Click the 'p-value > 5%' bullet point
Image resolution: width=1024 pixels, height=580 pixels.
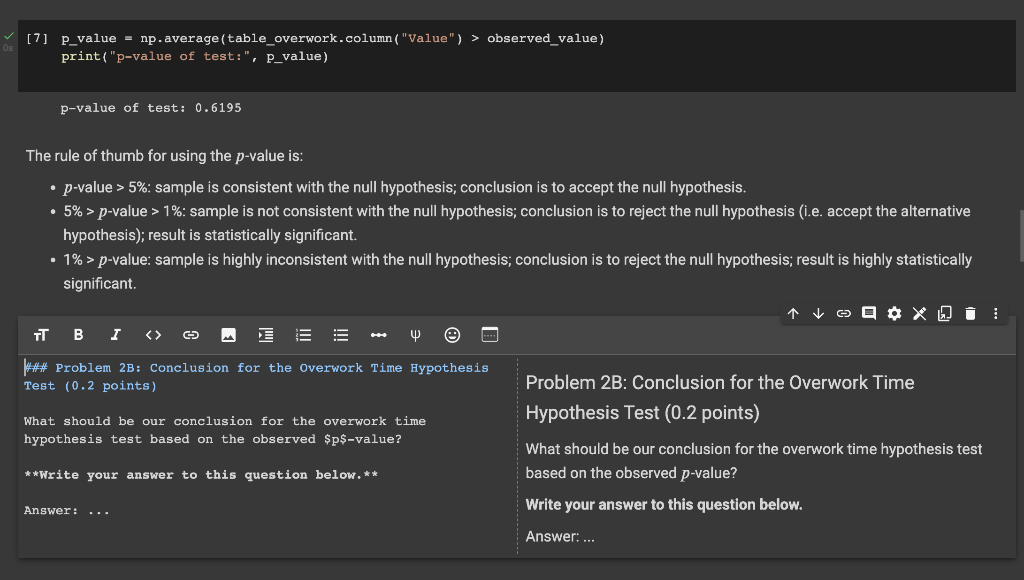pyautogui.click(x=404, y=187)
